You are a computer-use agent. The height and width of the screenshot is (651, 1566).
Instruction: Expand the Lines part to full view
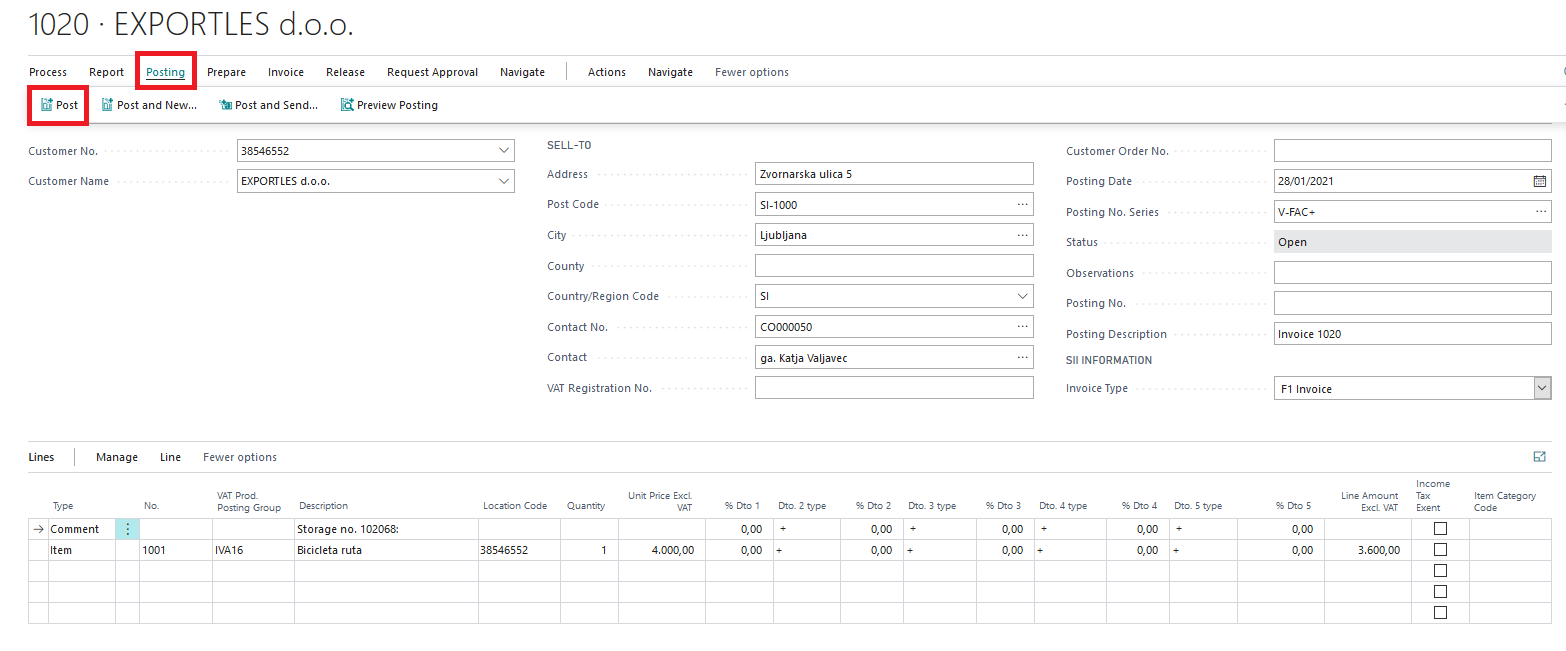click(x=1539, y=456)
